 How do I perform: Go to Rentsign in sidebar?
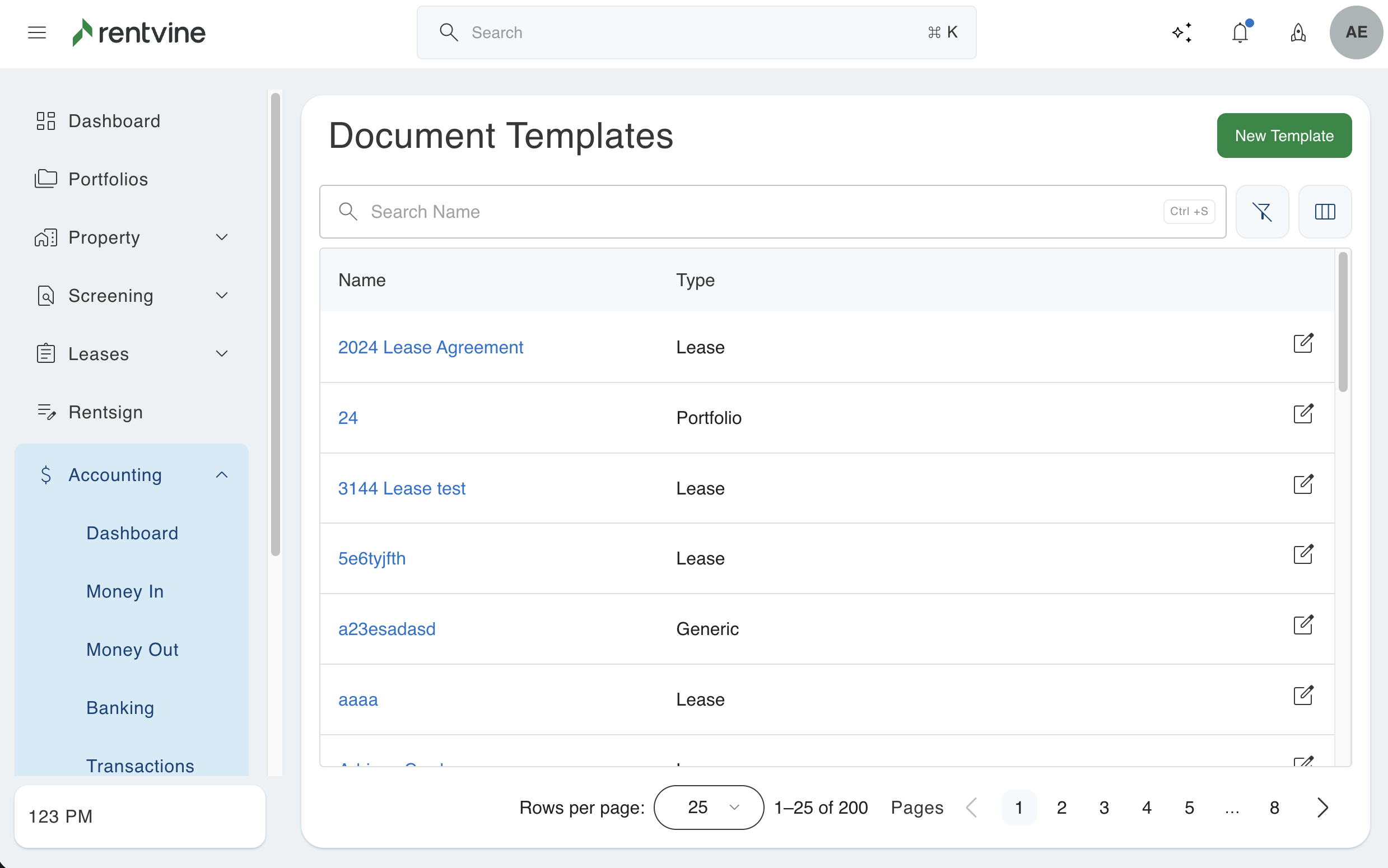click(106, 412)
